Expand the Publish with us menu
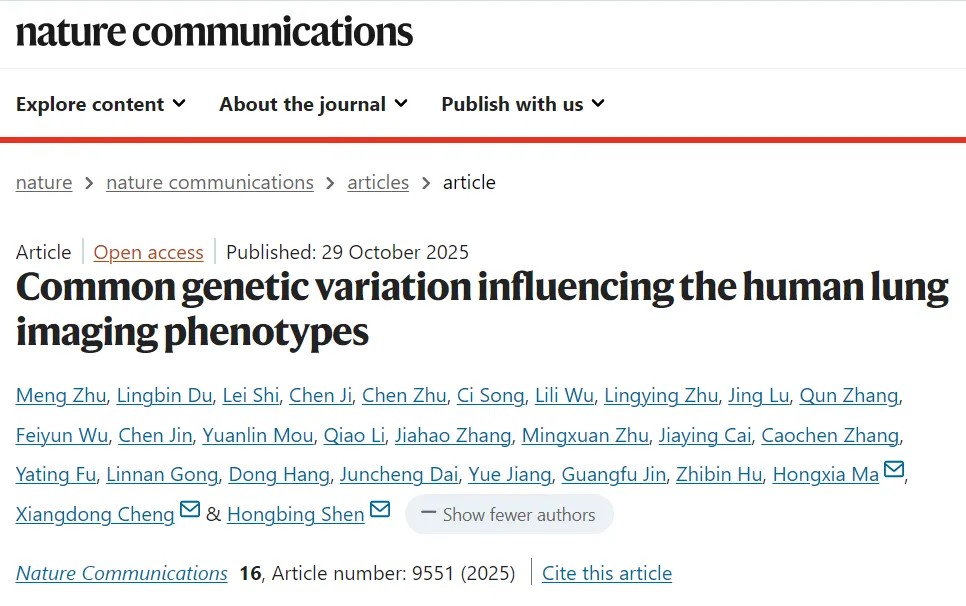 pyautogui.click(x=523, y=104)
